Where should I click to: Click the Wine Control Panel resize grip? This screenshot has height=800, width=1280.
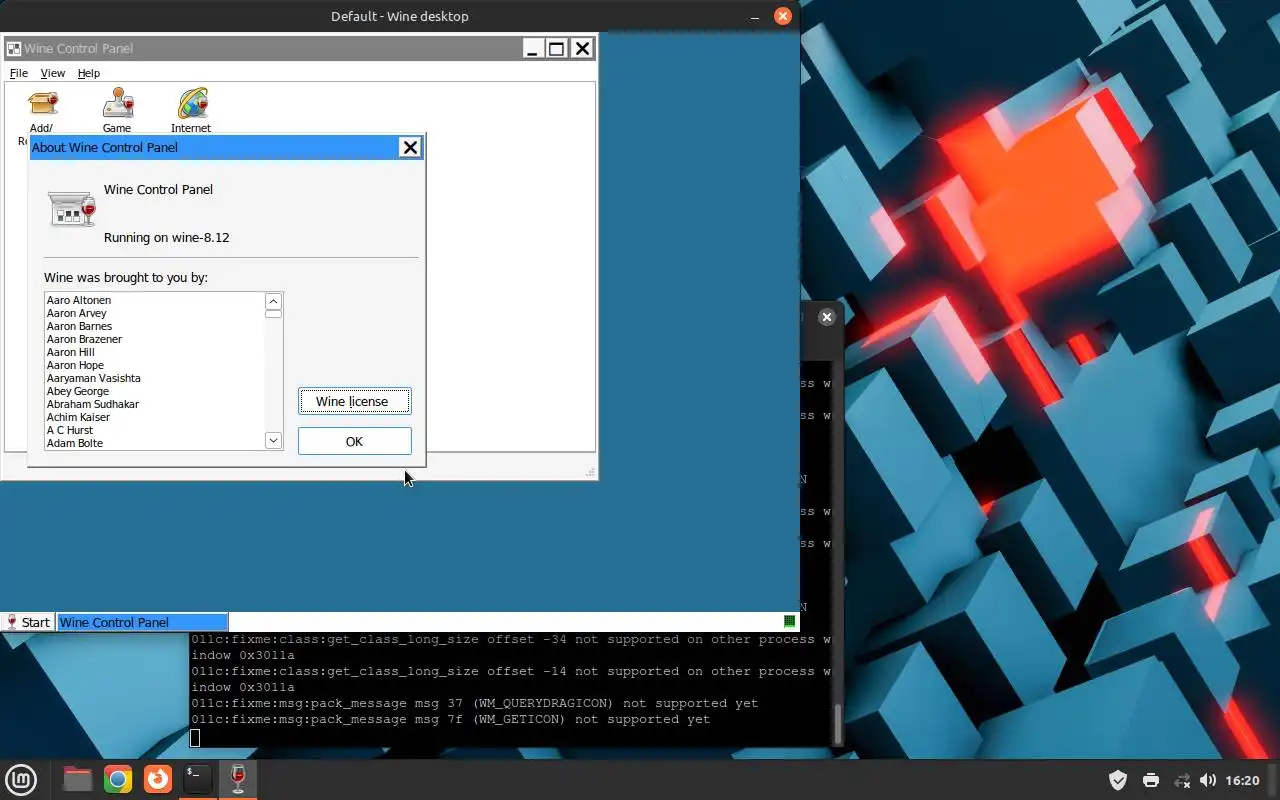(590, 472)
